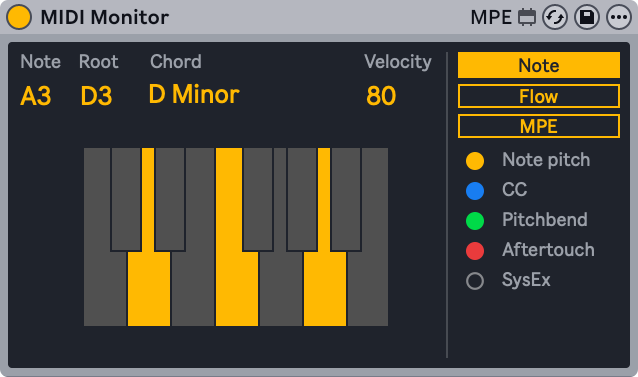Open the three-dot options menu
The image size is (638, 377).
[619, 17]
